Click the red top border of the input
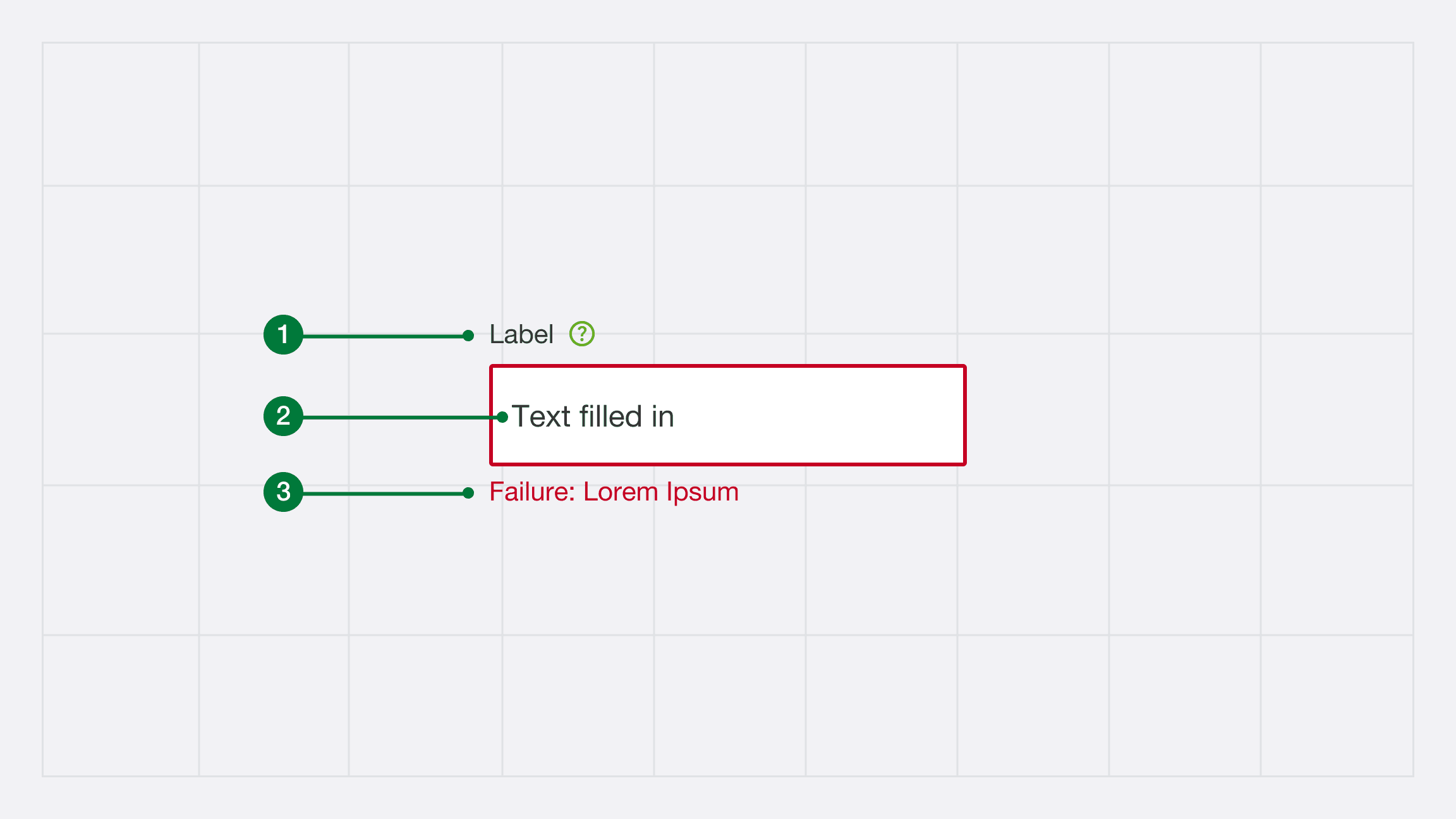 (728, 366)
